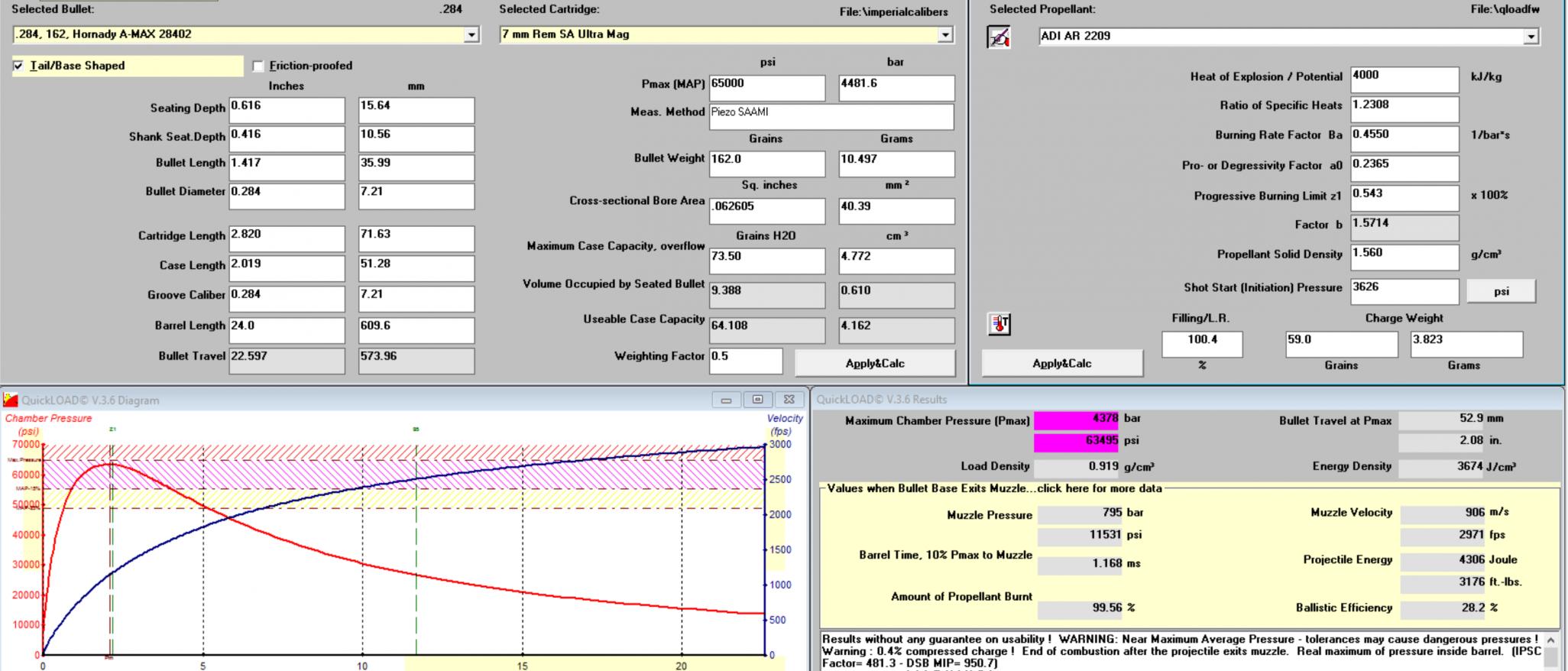
Task: Click Amount of Propellant Burnt '99.56' value
Action: pyautogui.click(x=1080, y=608)
